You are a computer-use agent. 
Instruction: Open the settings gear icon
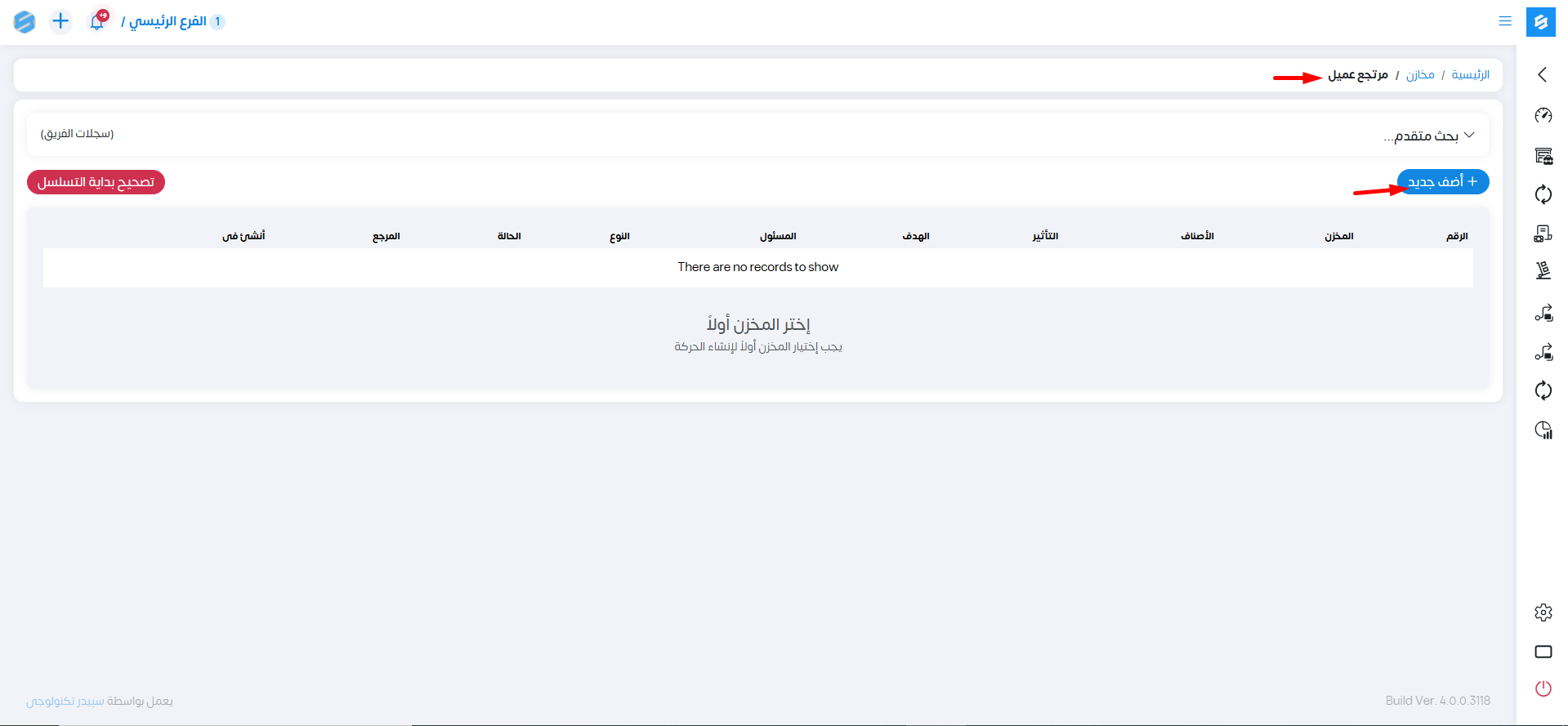(x=1543, y=612)
